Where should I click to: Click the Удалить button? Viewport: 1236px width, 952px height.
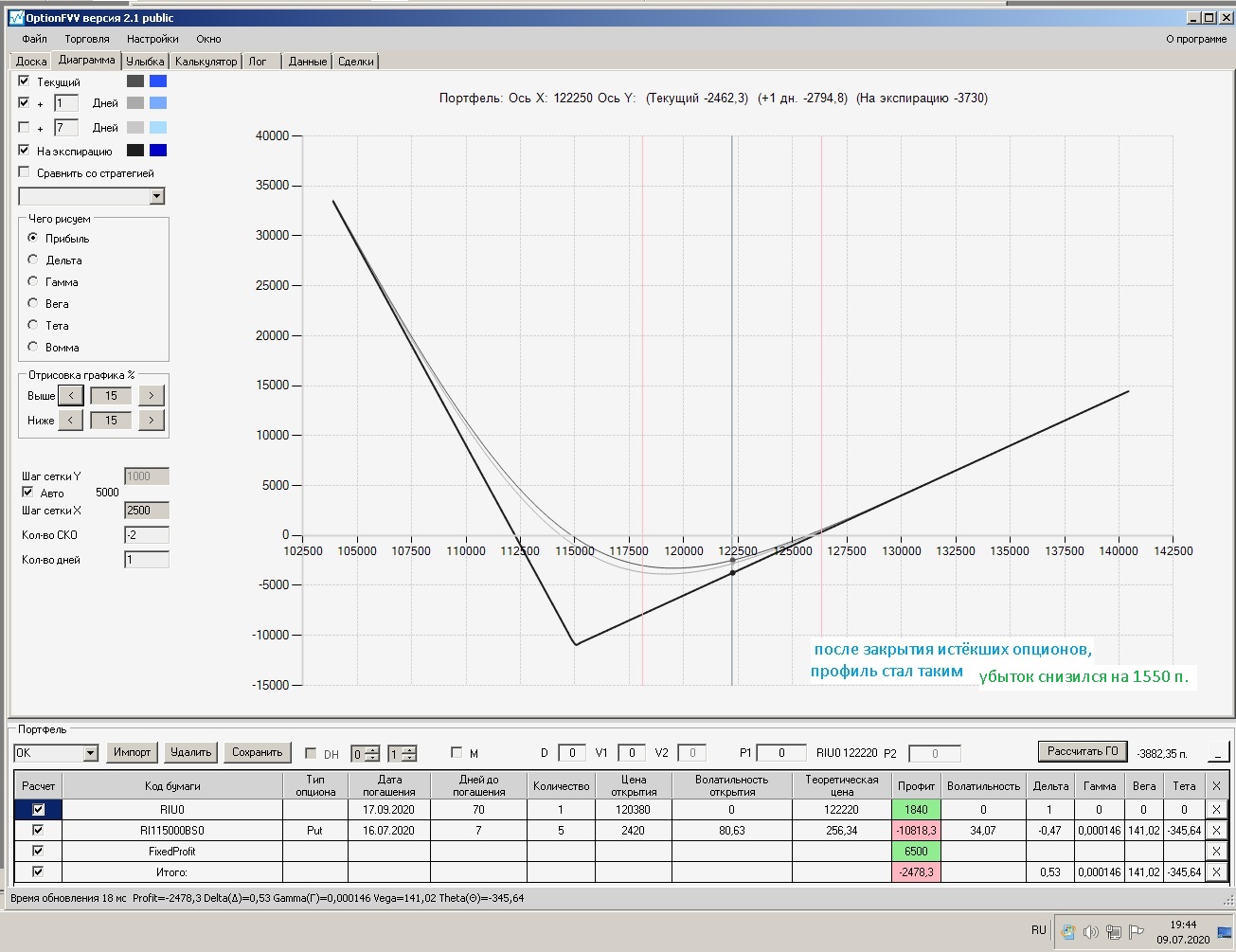tap(190, 752)
